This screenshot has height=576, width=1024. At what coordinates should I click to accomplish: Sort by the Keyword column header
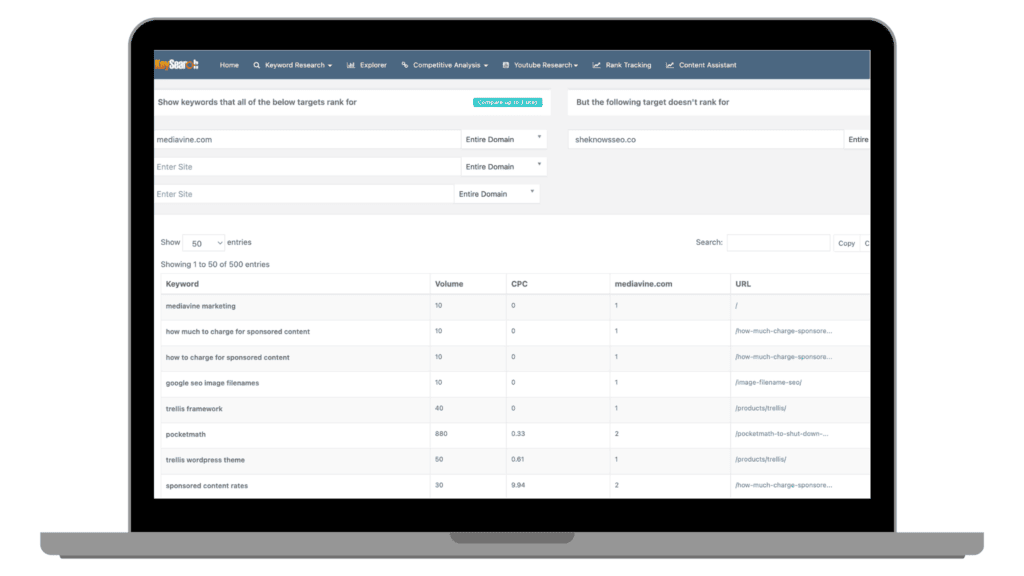click(x=295, y=284)
